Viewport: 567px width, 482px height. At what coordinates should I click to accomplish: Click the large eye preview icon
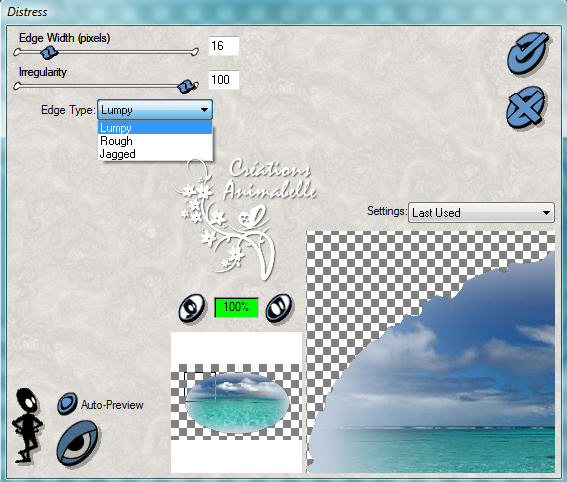(77, 443)
